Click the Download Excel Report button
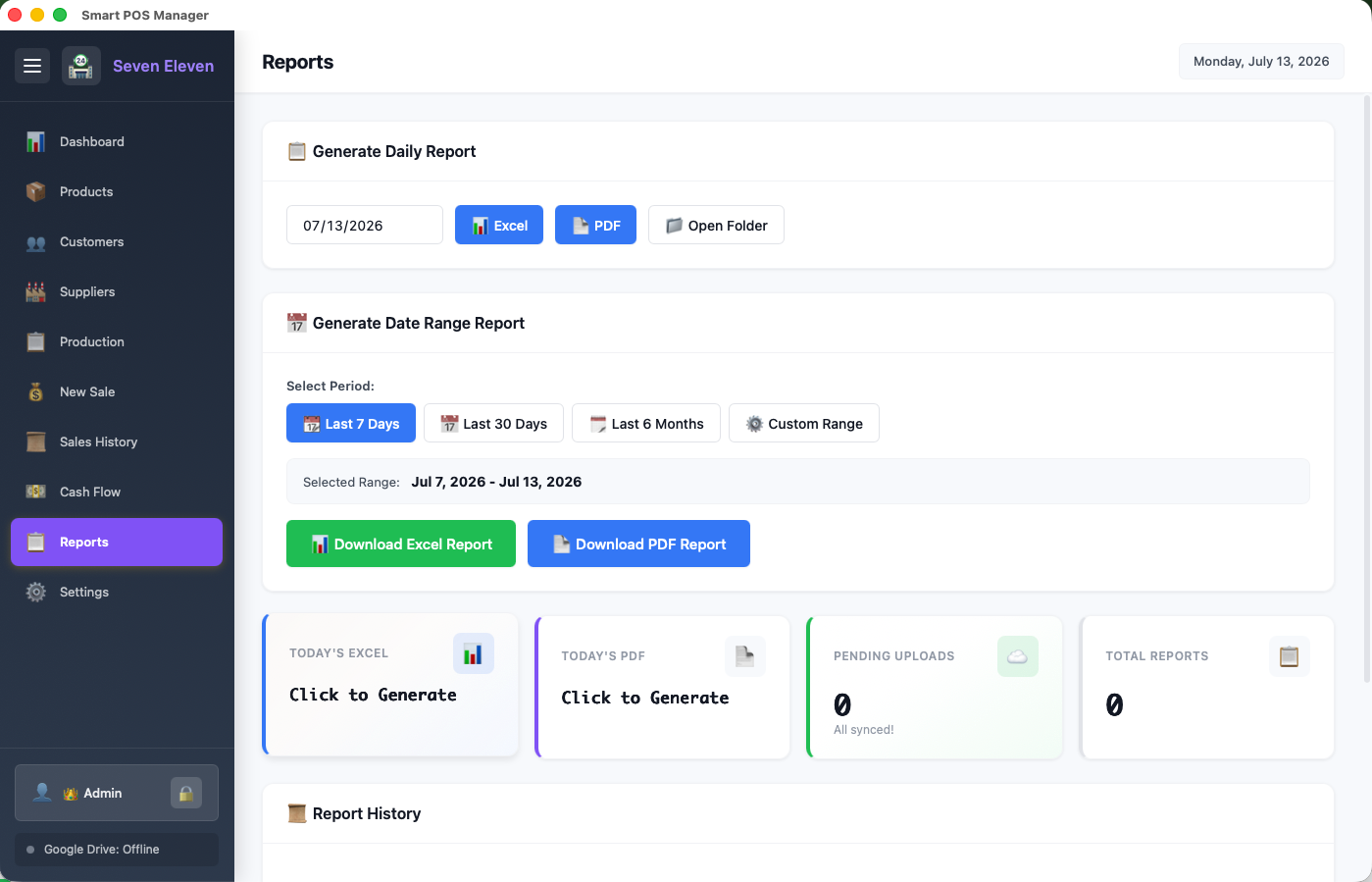Screen dimensions: 1372x882 point(401,544)
